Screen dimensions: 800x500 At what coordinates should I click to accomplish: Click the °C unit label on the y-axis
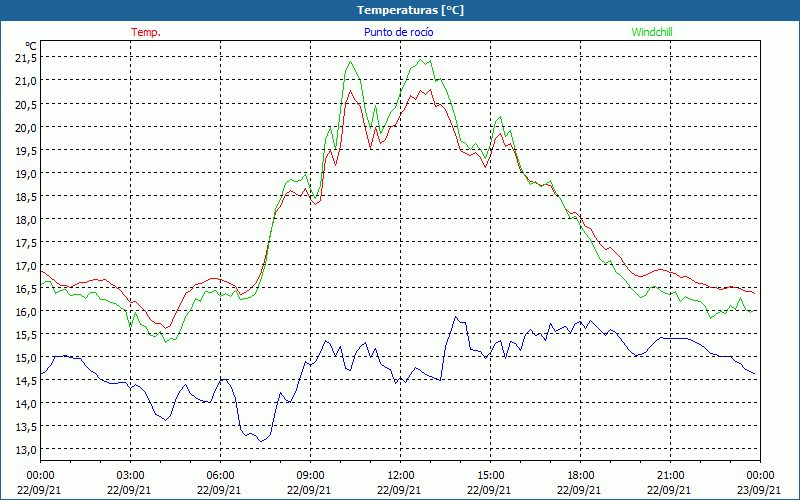[x=31, y=46]
